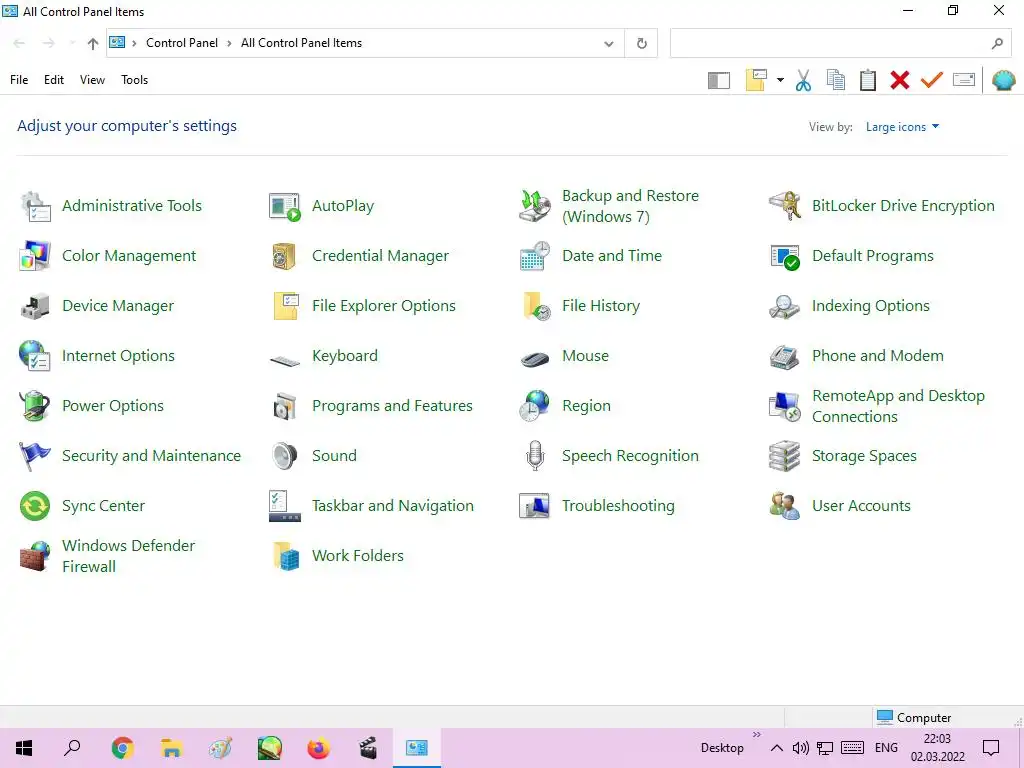Screen dimensions: 1024x768
Task: Open the Default Programs icon
Action: [x=785, y=256]
